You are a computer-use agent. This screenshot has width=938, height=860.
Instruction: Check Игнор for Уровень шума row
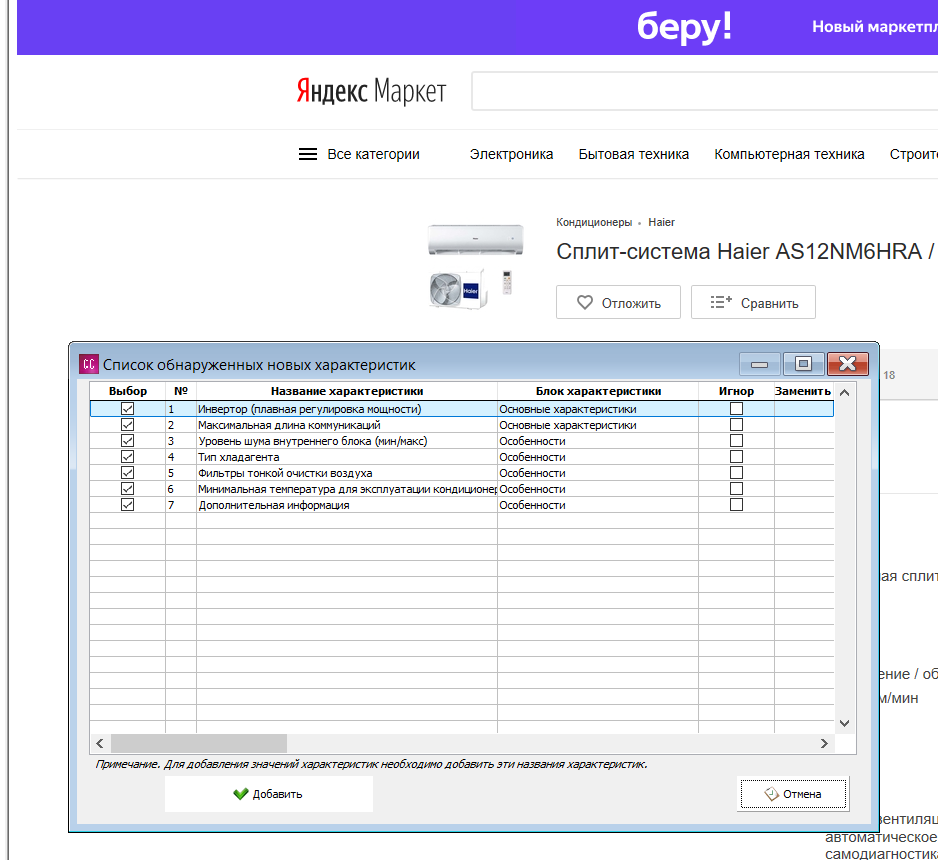pos(736,441)
